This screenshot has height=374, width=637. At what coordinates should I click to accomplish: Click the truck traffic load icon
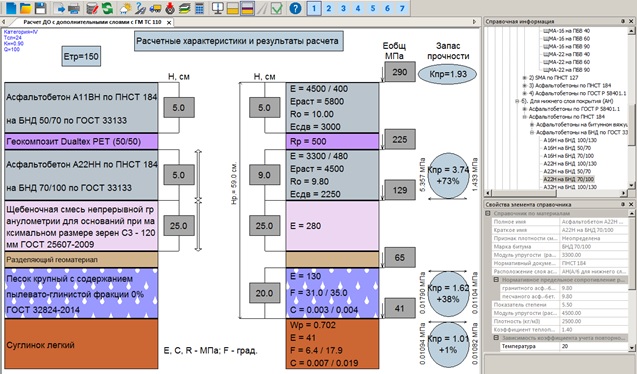(155, 8)
